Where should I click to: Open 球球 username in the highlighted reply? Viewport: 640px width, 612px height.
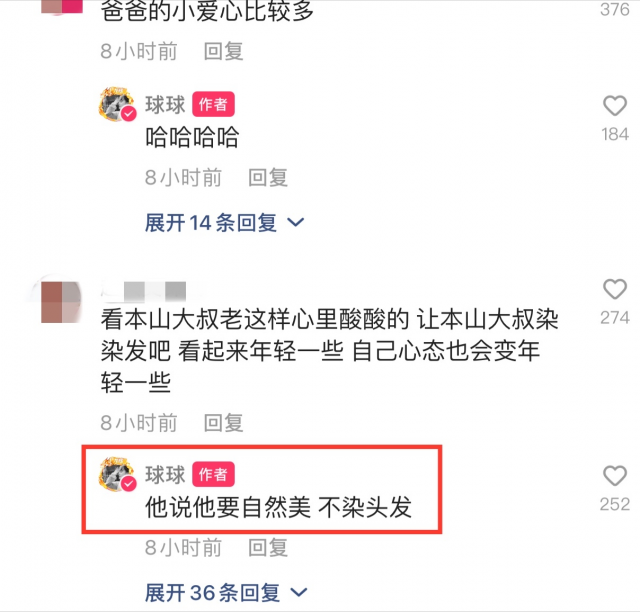pos(165,474)
